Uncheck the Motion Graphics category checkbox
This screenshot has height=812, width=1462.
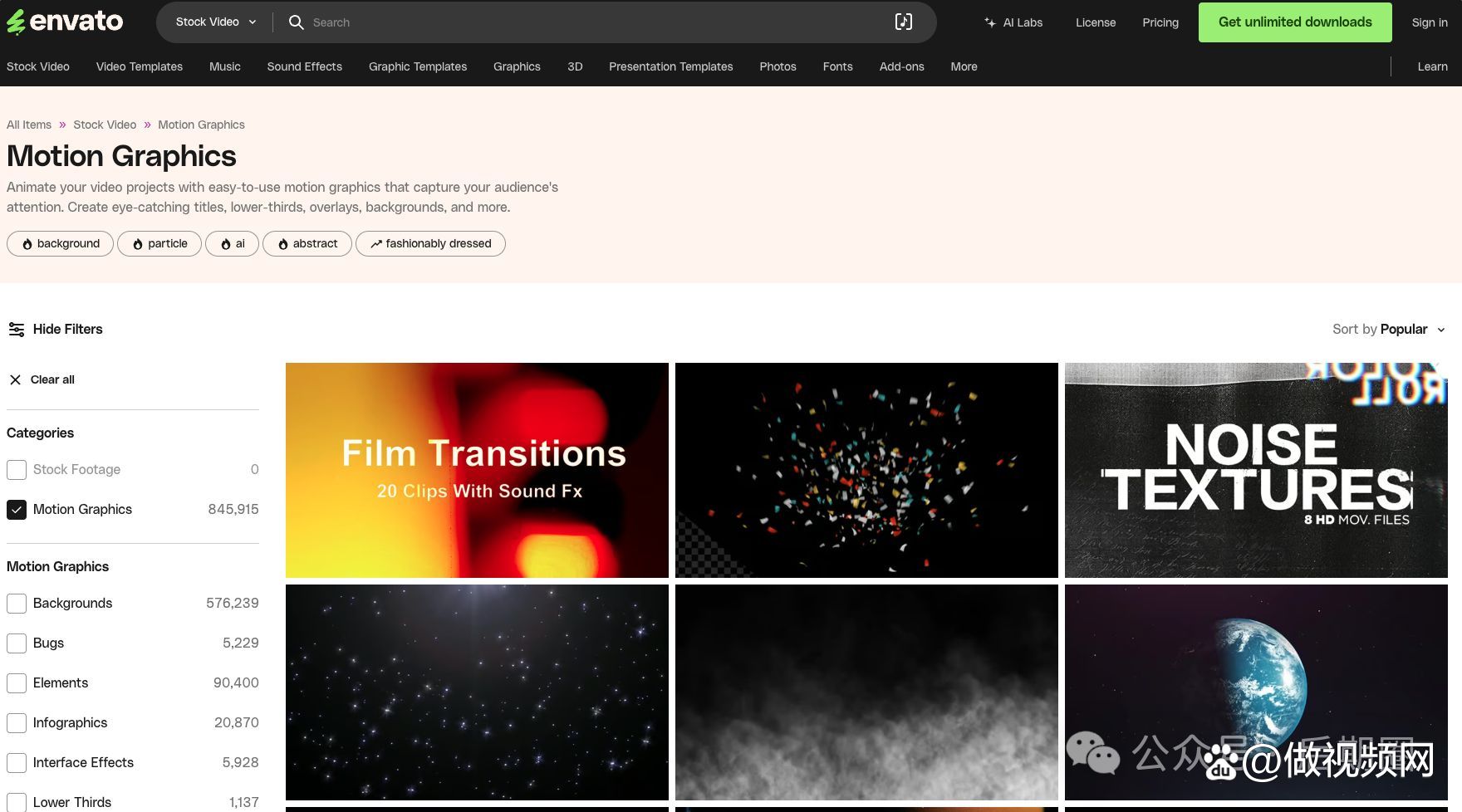(x=17, y=510)
